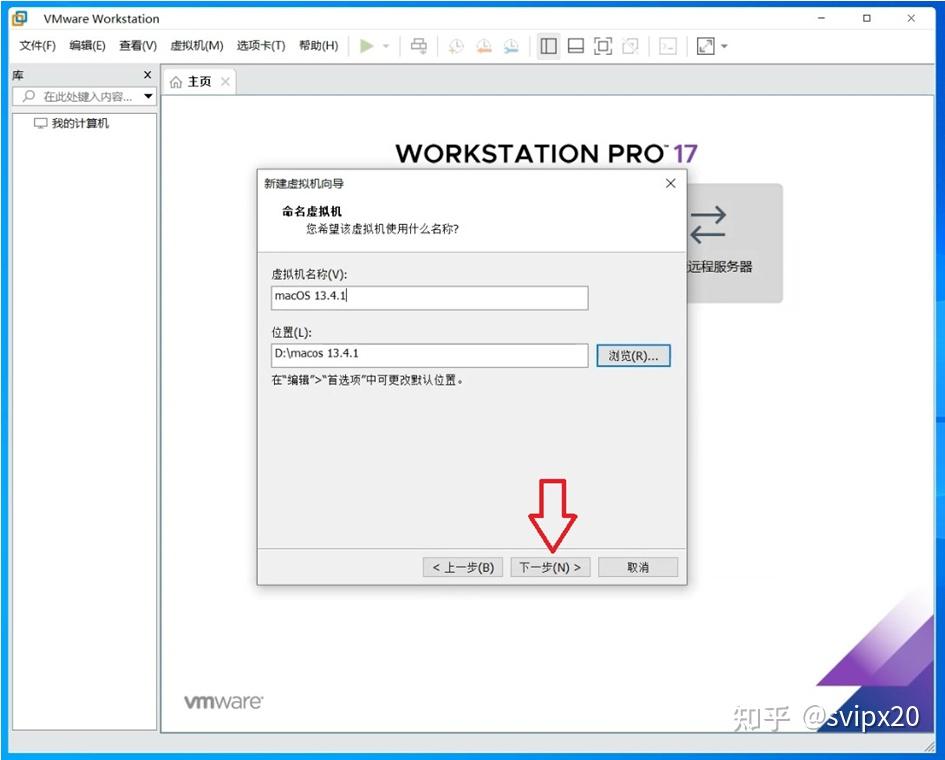This screenshot has width=945, height=760.
Task: Click the 位置 path input field
Action: click(x=430, y=356)
